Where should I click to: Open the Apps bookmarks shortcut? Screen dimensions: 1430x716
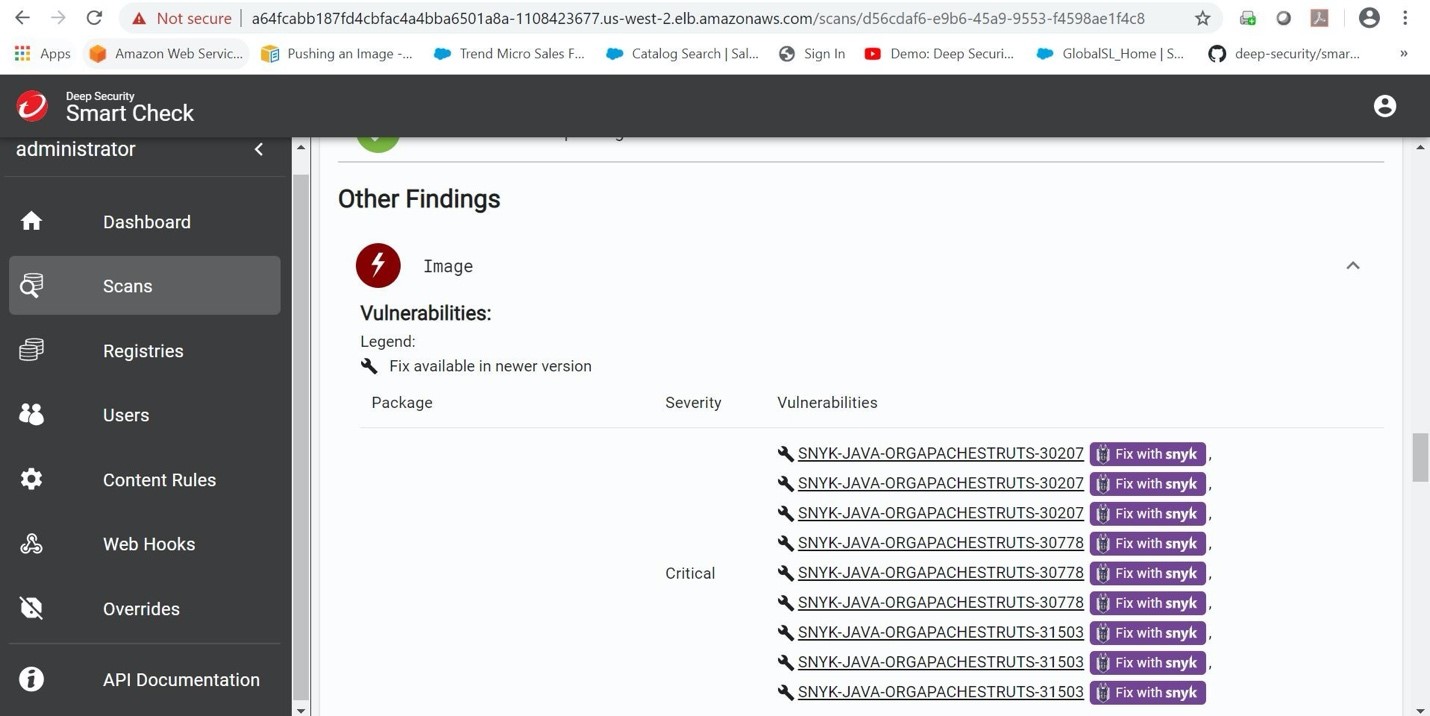[42, 54]
